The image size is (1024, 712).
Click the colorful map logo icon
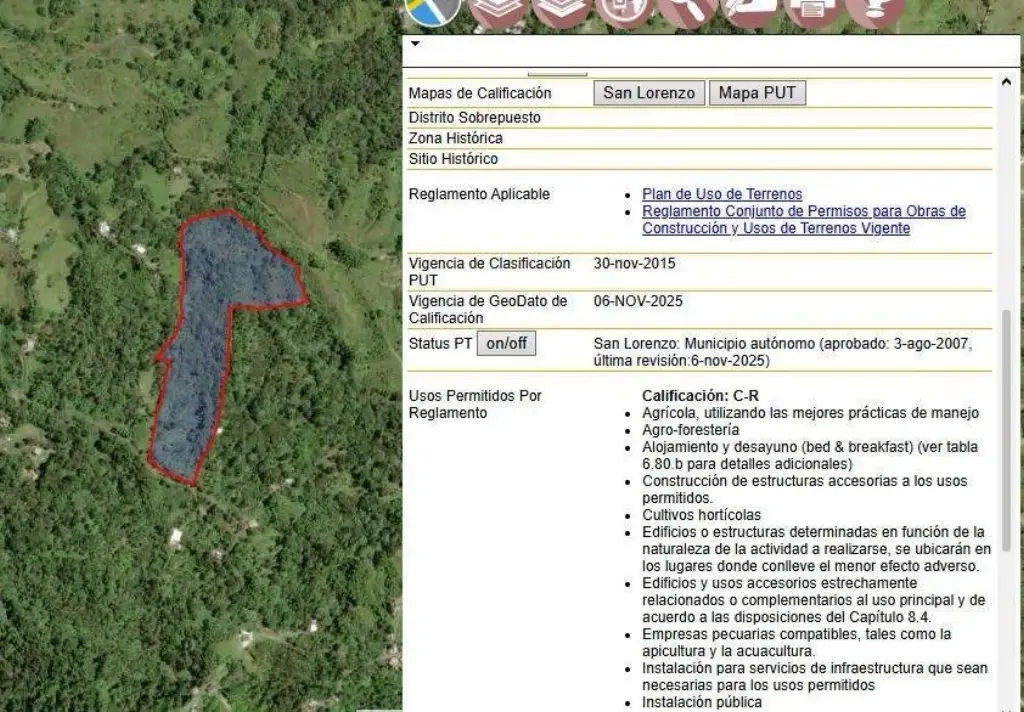(432, 10)
